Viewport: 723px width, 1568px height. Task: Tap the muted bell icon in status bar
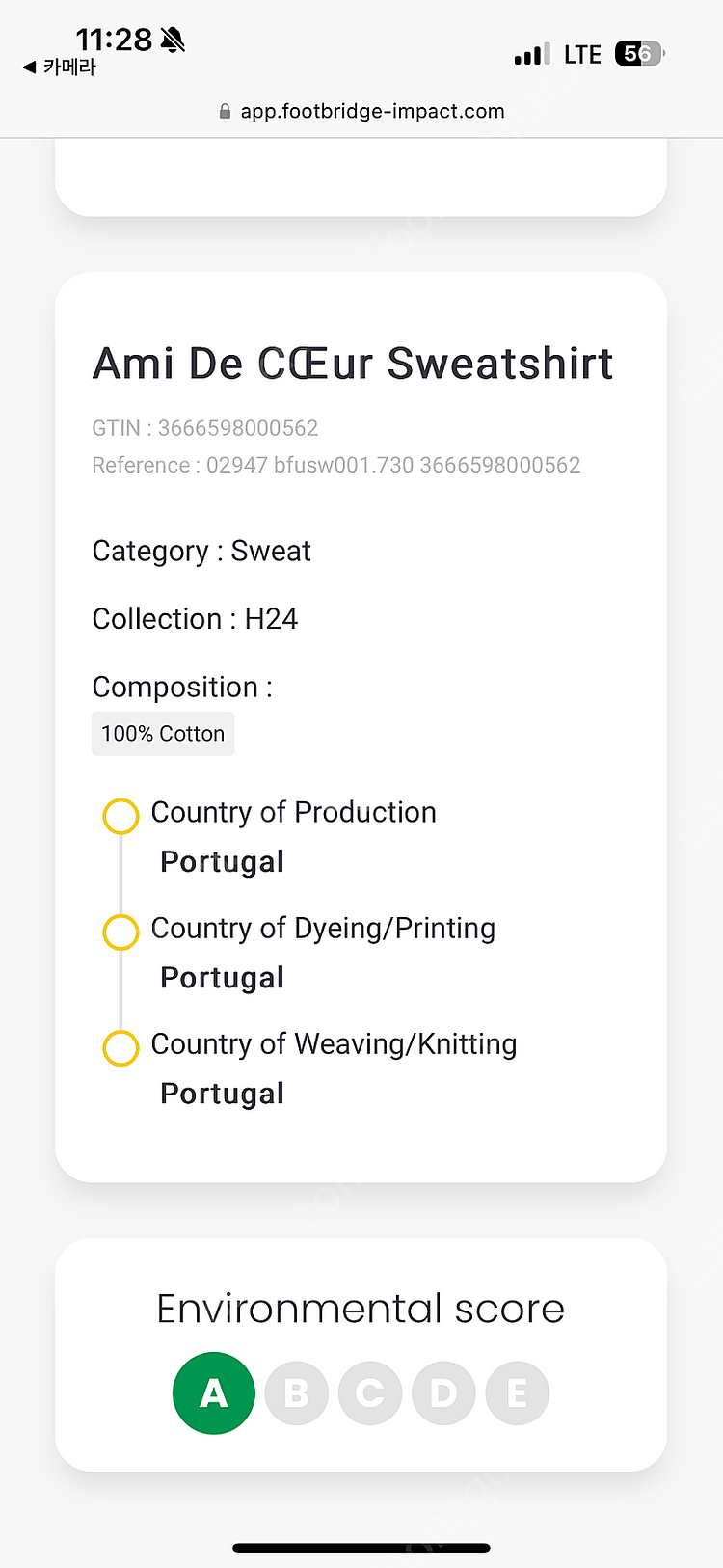pyautogui.click(x=173, y=40)
